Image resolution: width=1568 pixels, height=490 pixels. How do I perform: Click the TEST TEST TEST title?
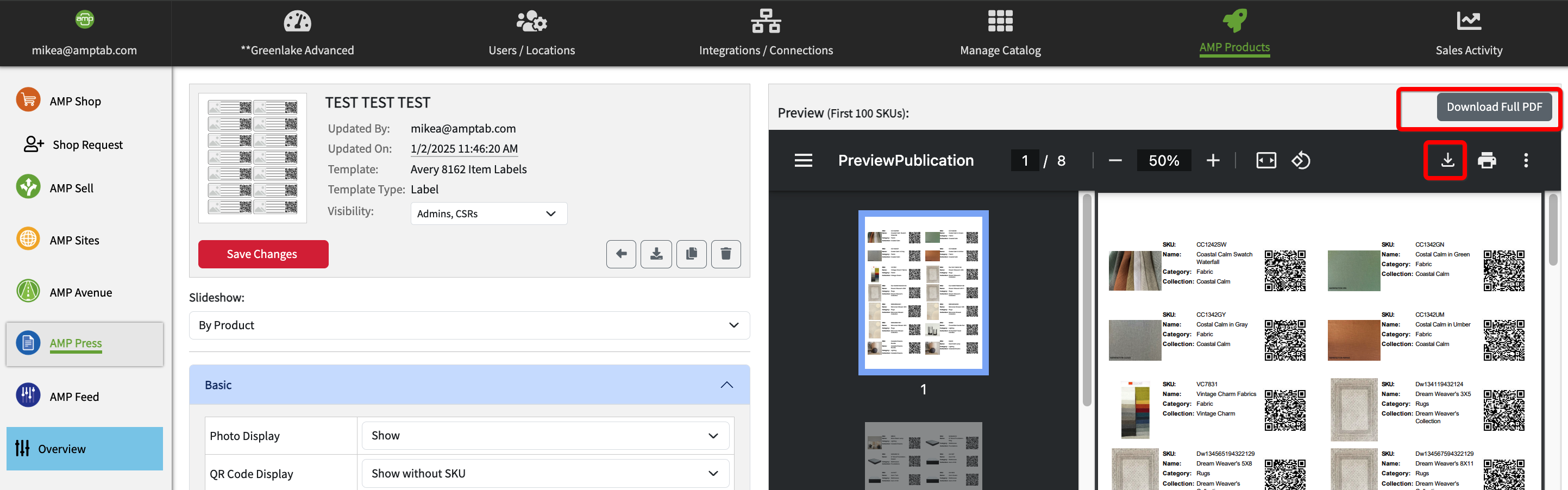point(378,103)
